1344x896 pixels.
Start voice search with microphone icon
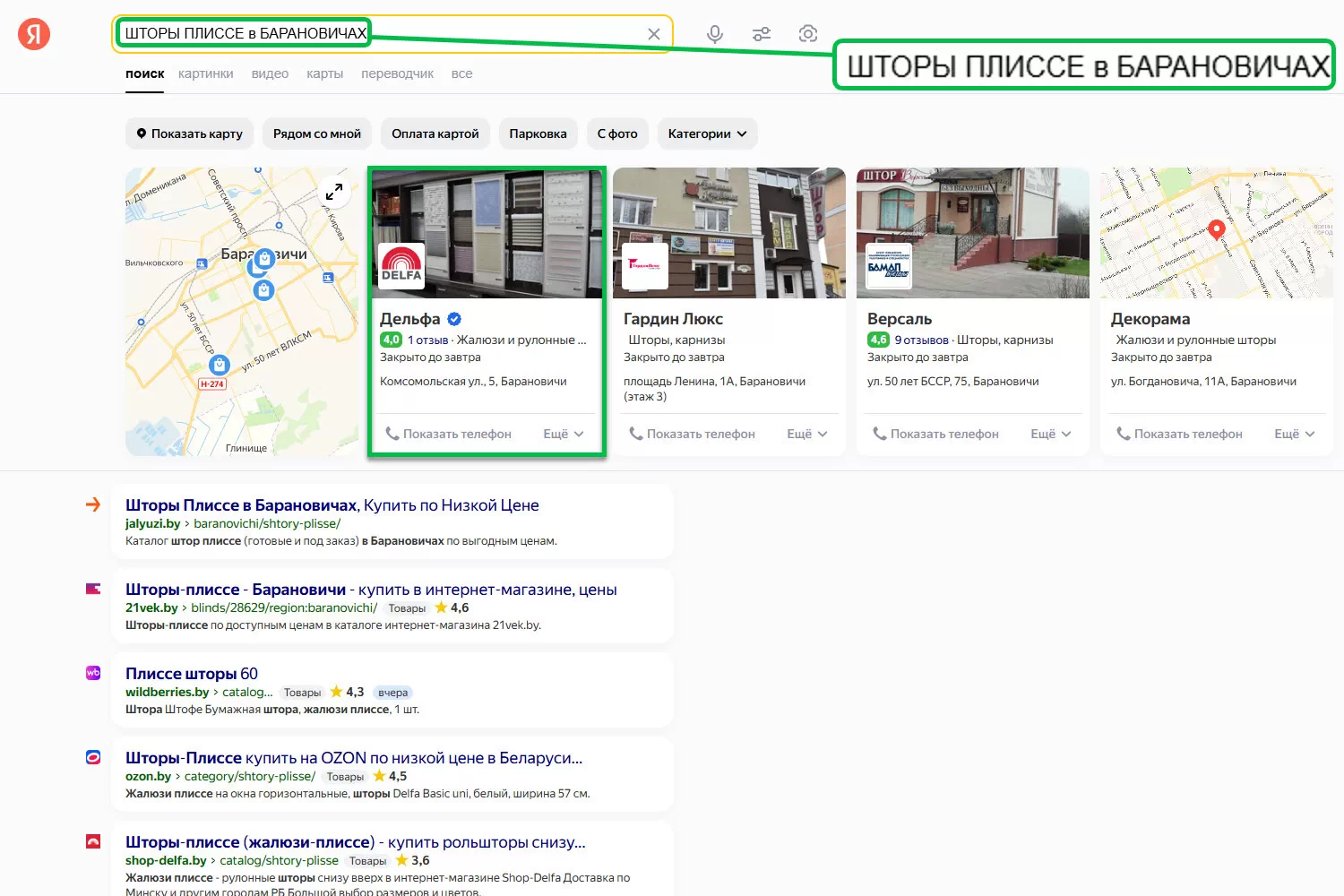click(714, 34)
